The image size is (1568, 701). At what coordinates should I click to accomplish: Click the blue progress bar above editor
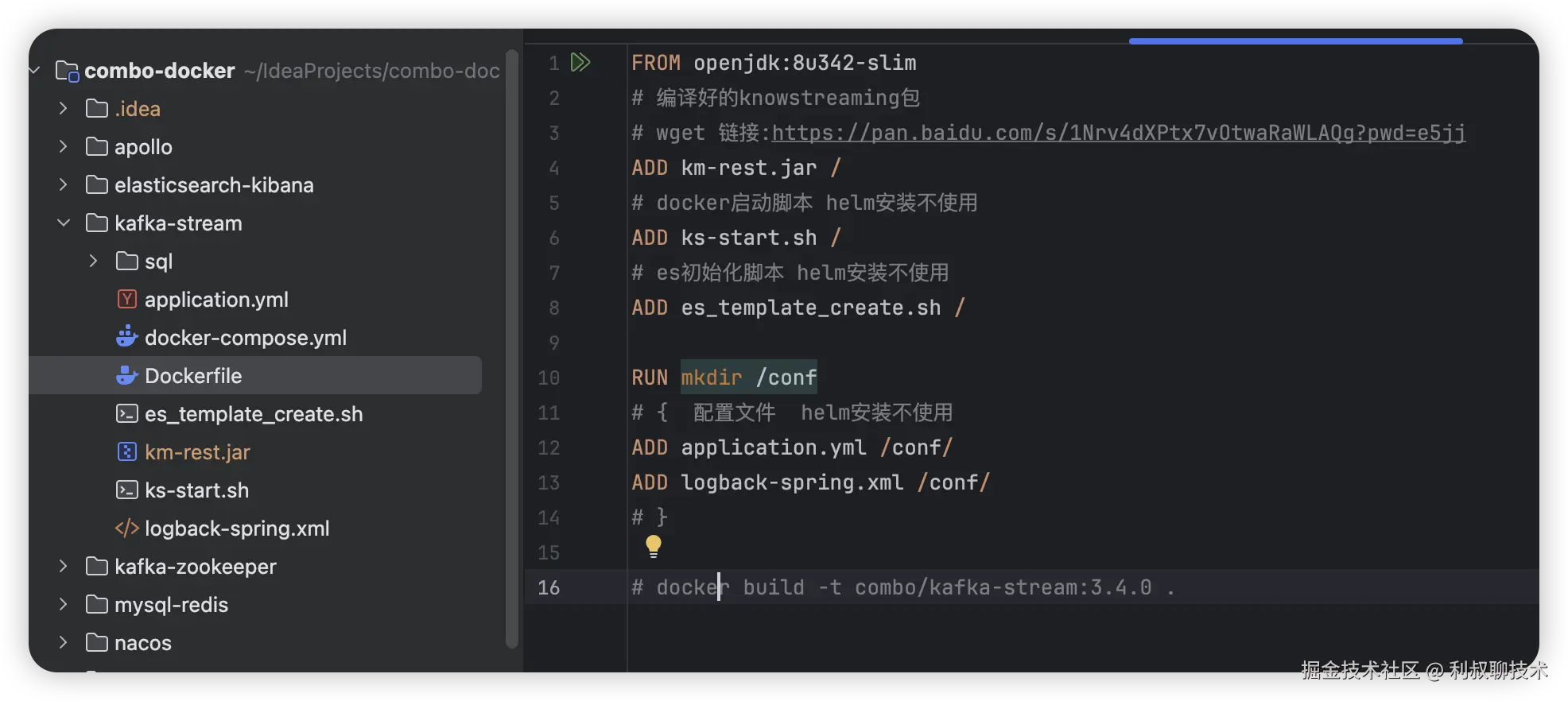pos(1295,41)
